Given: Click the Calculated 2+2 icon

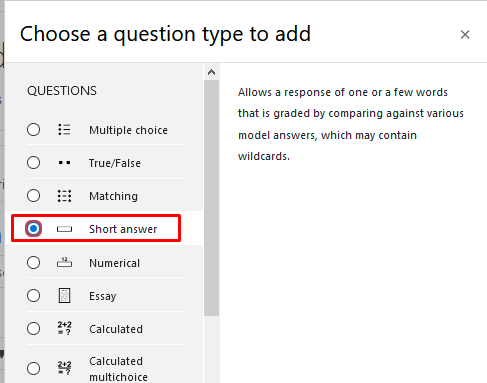Looking at the screenshot, I should [x=64, y=328].
